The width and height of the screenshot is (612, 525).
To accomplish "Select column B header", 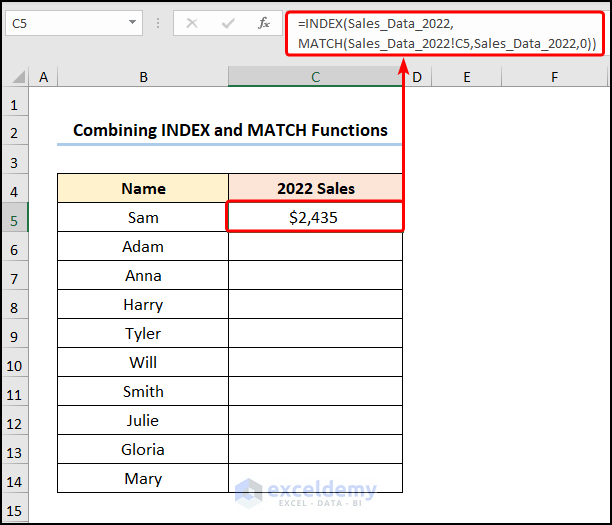I will (143, 77).
